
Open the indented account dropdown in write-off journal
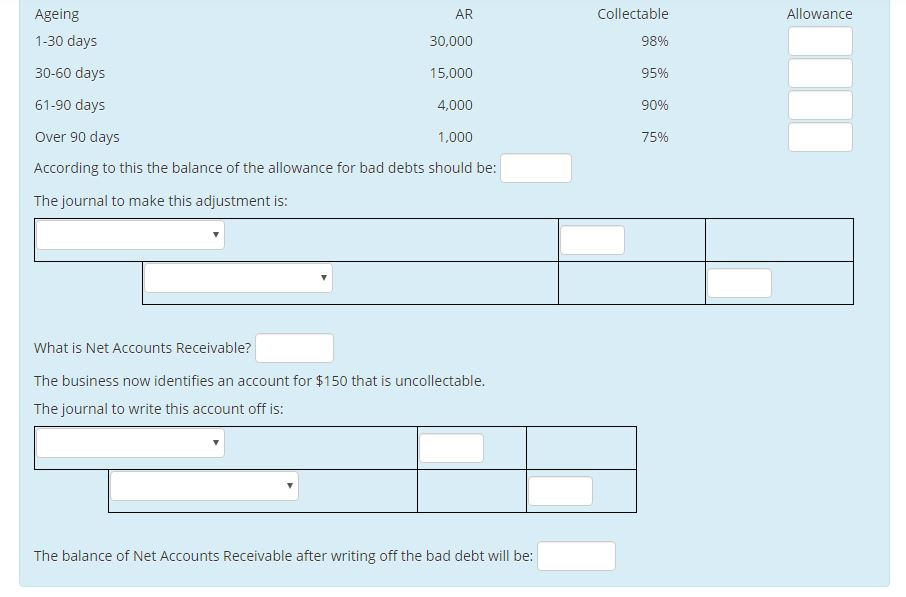[x=204, y=485]
